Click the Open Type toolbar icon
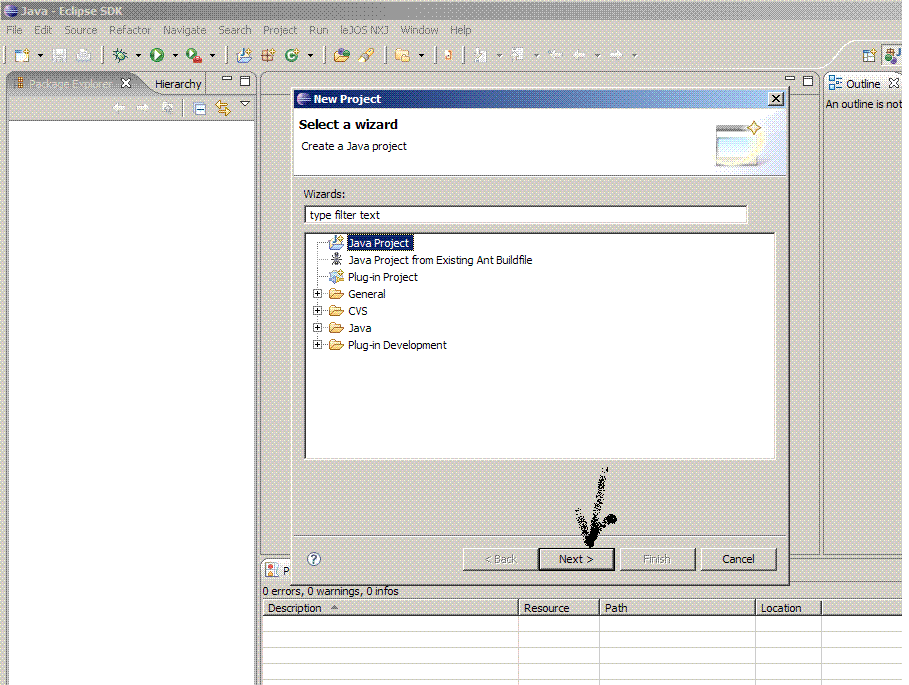 click(x=341, y=55)
